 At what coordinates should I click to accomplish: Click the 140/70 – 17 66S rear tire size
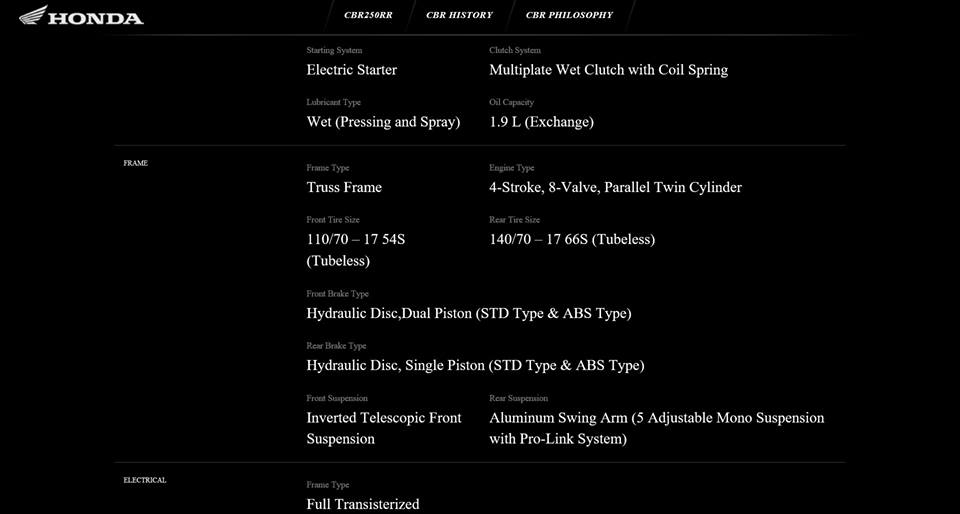[572, 240]
